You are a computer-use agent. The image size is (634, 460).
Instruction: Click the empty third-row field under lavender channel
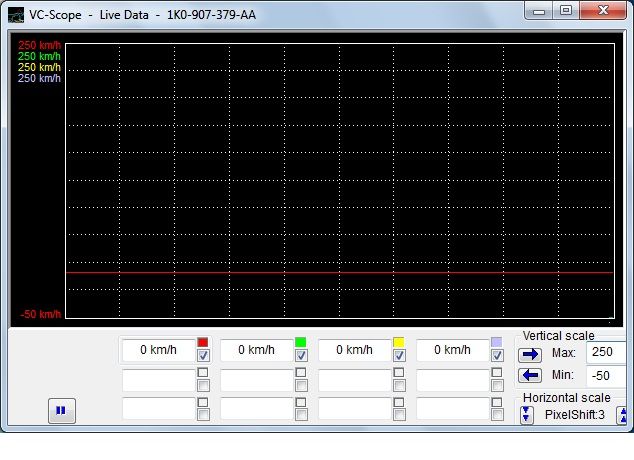(452, 409)
